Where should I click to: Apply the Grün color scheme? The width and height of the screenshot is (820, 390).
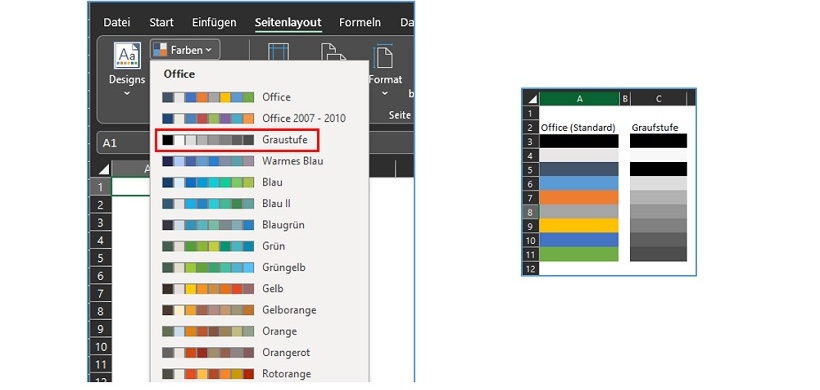pos(260,246)
